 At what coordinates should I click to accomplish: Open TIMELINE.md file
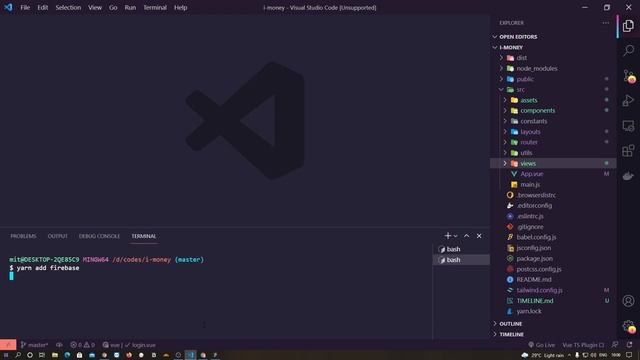click(553, 301)
